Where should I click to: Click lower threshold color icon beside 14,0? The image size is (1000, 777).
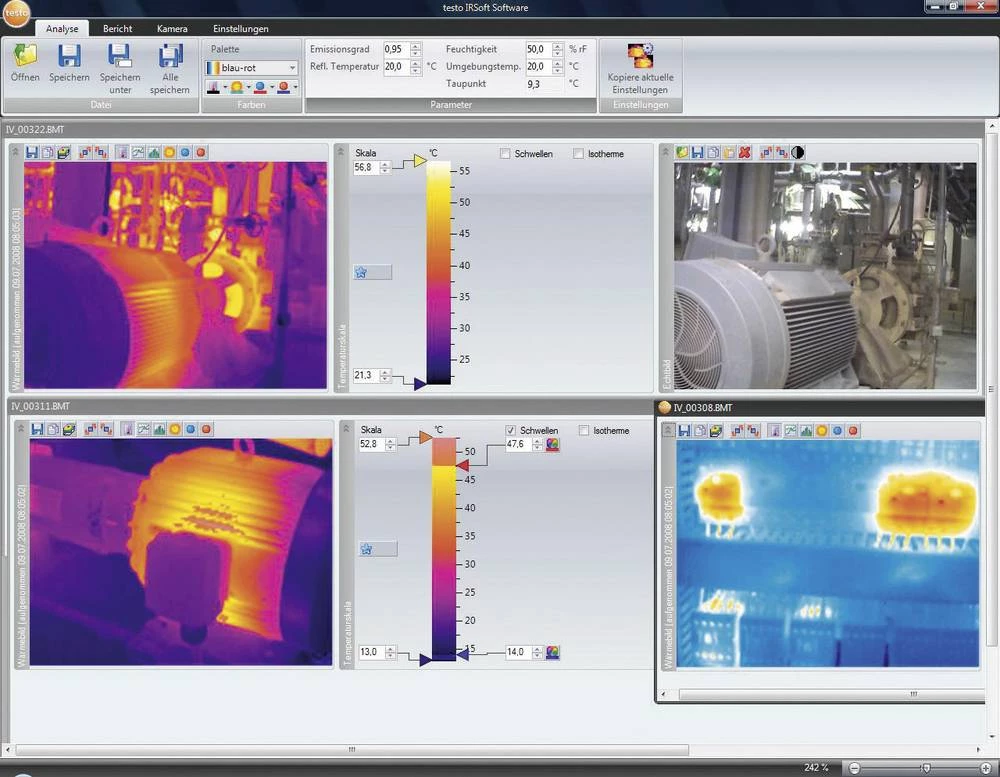tap(552, 652)
